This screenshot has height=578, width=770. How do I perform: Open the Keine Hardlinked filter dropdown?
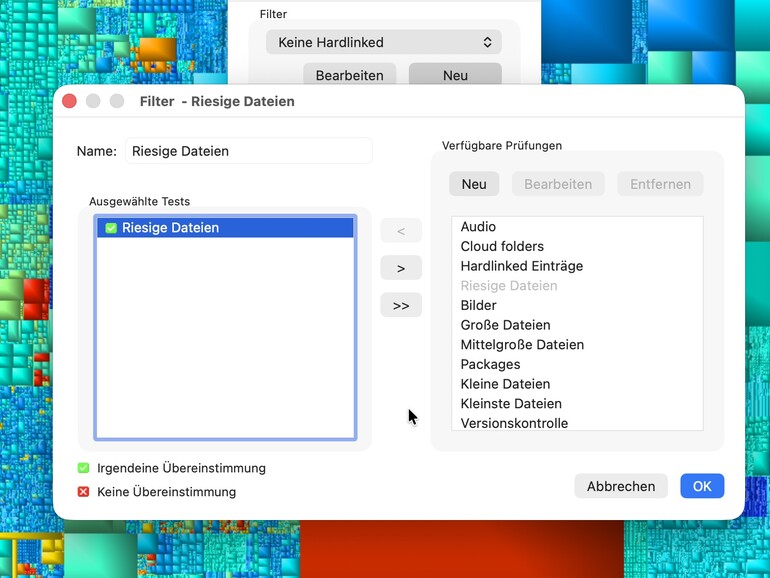(x=384, y=42)
